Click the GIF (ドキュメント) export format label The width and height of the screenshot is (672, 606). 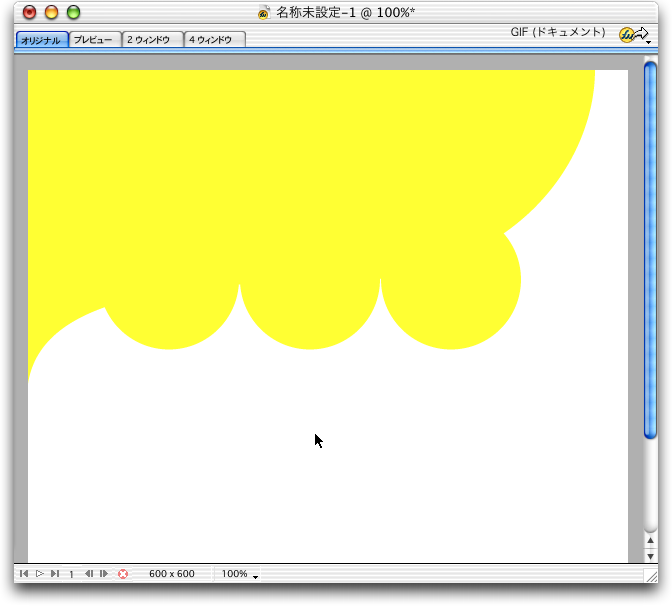558,32
